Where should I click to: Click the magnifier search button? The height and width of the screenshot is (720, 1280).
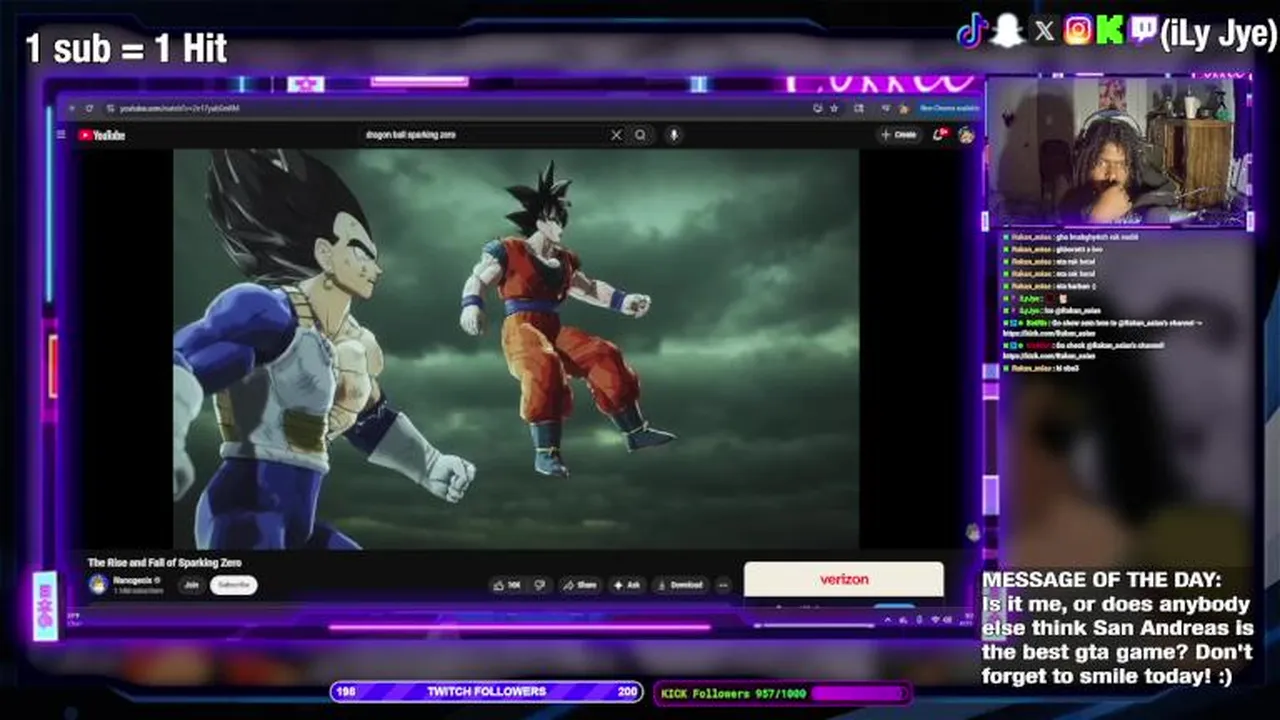click(641, 135)
